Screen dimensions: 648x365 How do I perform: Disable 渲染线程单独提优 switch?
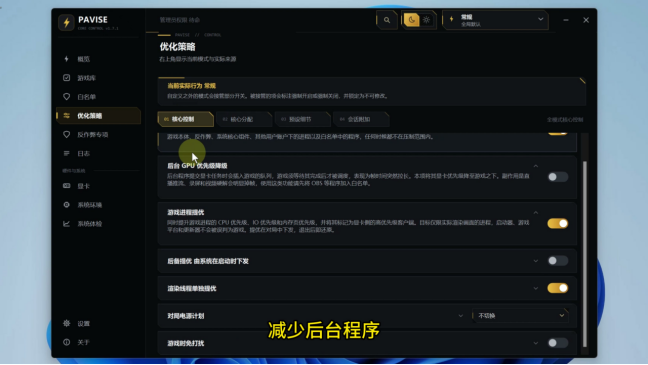557,288
